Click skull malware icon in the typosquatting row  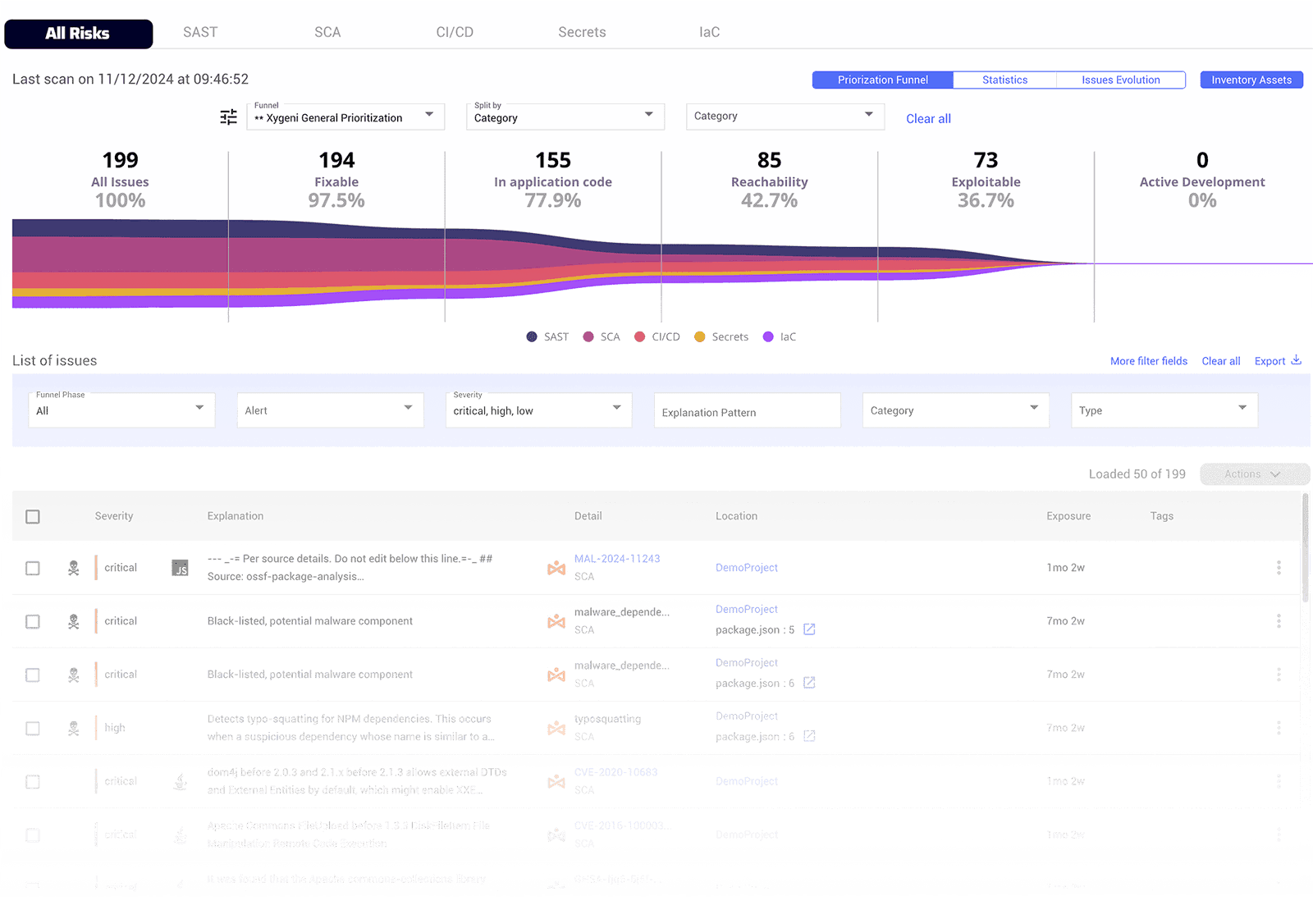(x=74, y=729)
